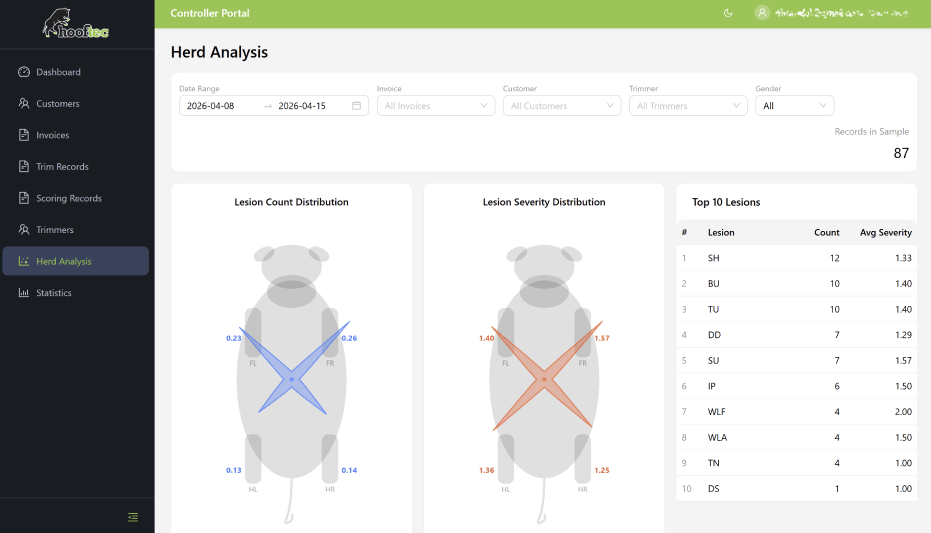This screenshot has height=533, width=931.
Task: Click the hooftec logo
Action: 76,25
